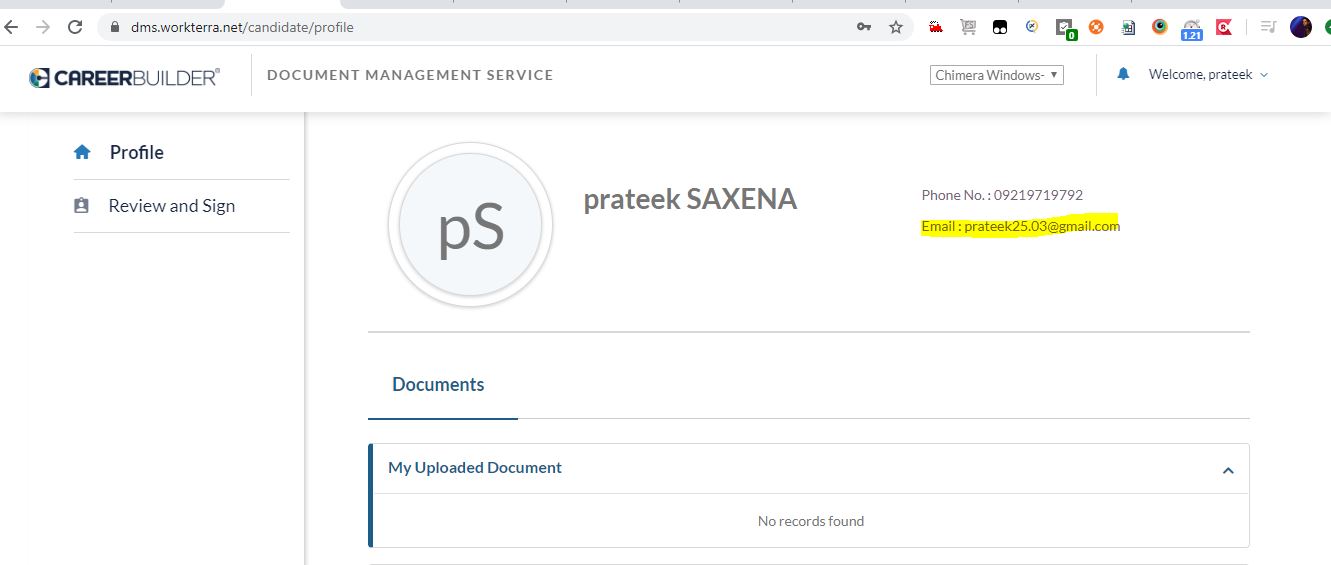Image resolution: width=1331 pixels, height=565 pixels.
Task: Expand the Welcome, prateek user menu
Action: coord(1208,75)
